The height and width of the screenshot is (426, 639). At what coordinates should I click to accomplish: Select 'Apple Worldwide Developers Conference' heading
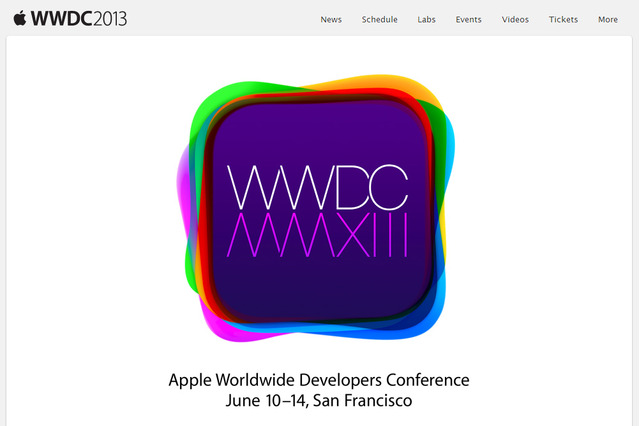pos(319,380)
